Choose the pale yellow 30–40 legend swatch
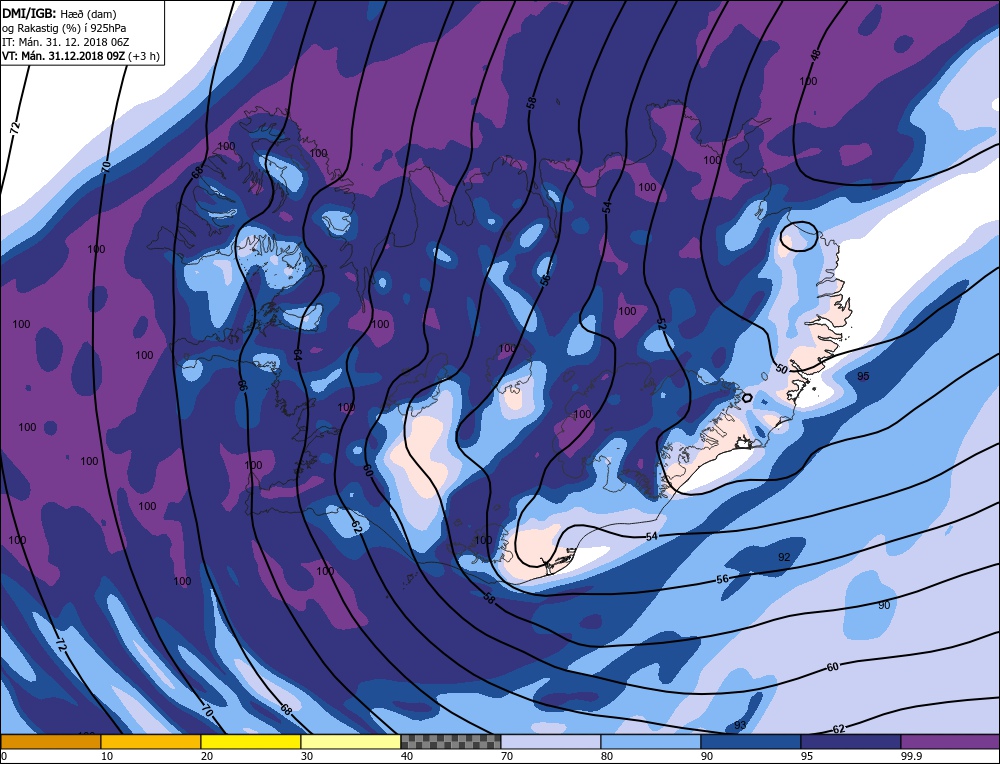This screenshot has width=1000, height=764. (351, 741)
